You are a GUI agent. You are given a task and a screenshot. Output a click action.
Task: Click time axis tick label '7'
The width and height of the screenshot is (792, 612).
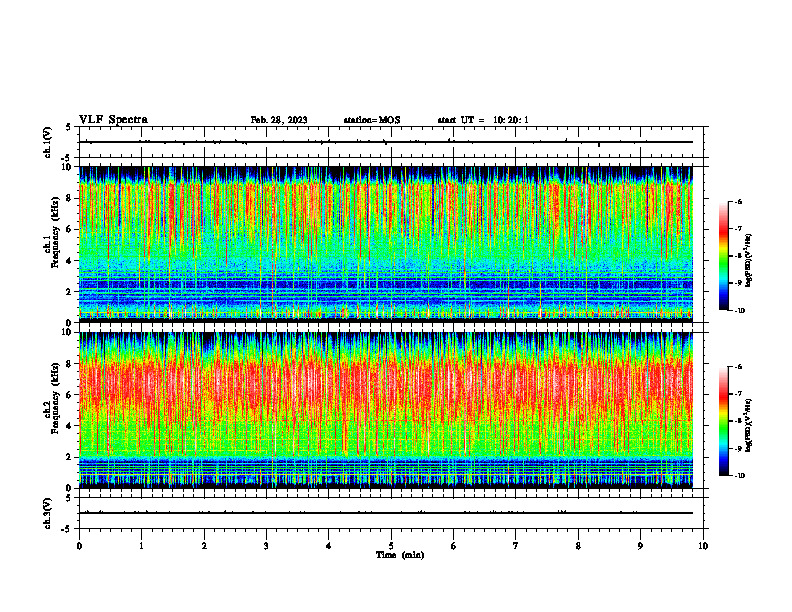516,546
